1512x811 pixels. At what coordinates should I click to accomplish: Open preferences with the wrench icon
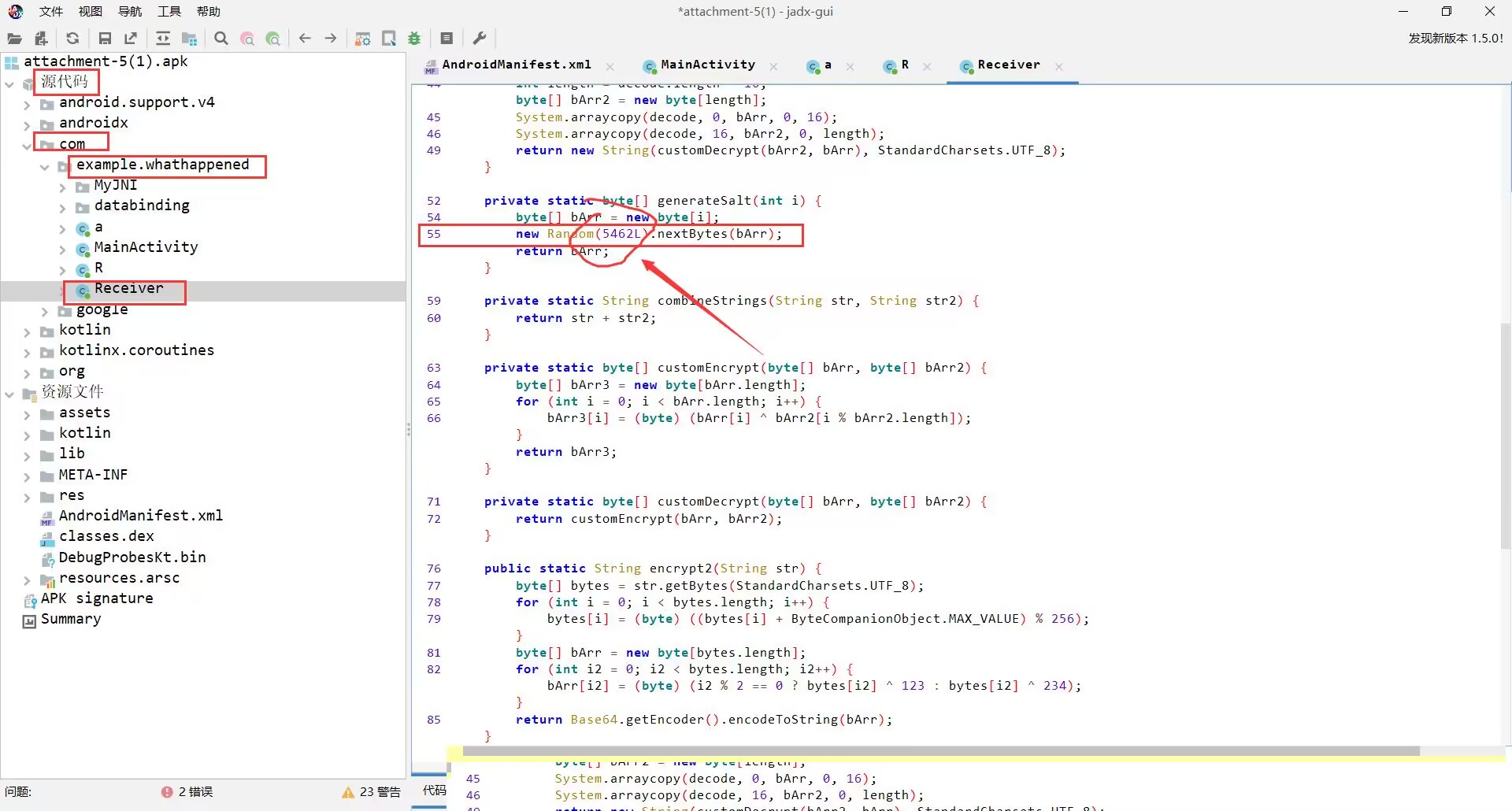pos(479,38)
